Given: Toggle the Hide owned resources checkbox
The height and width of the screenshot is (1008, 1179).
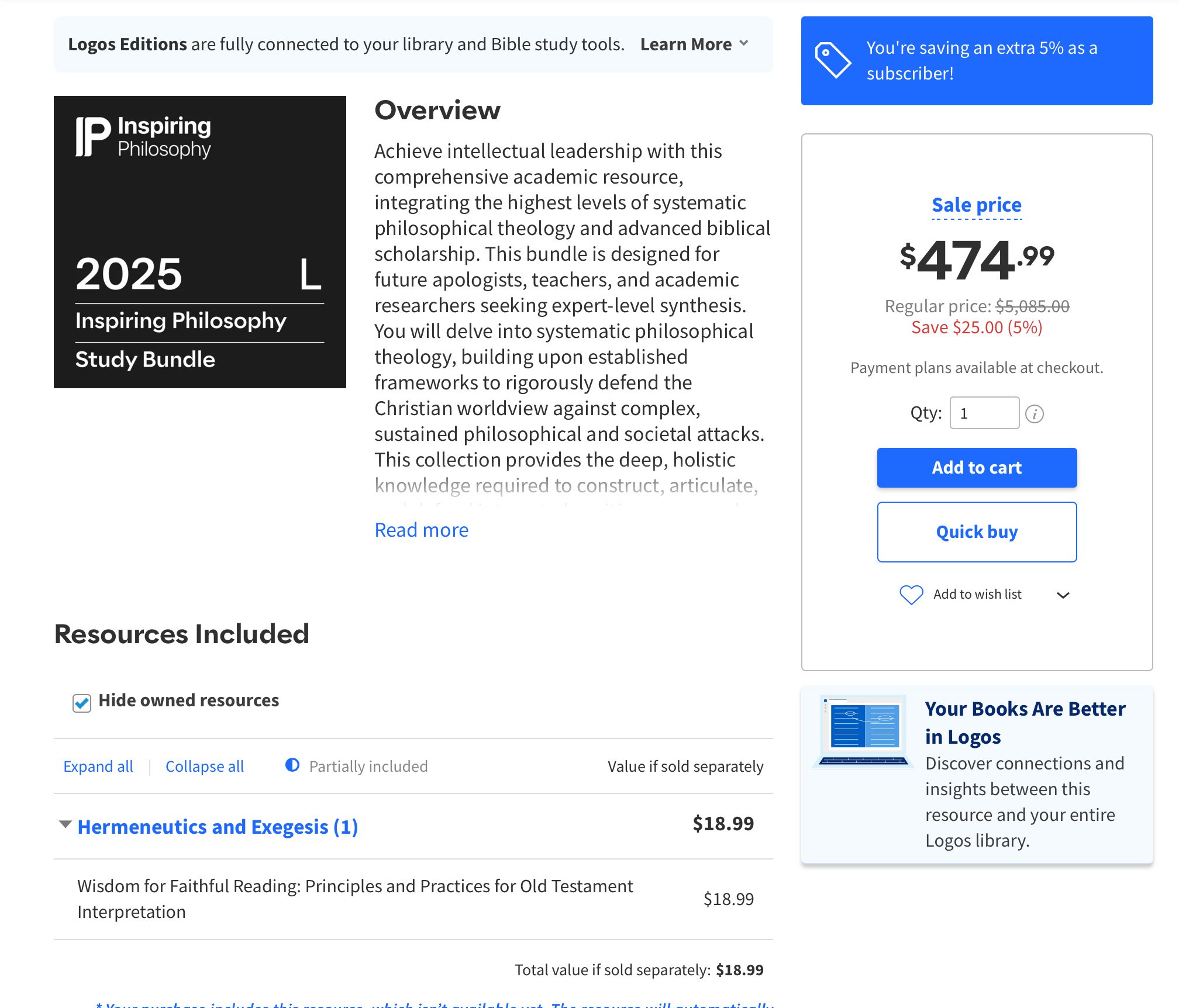Looking at the screenshot, I should [82, 702].
